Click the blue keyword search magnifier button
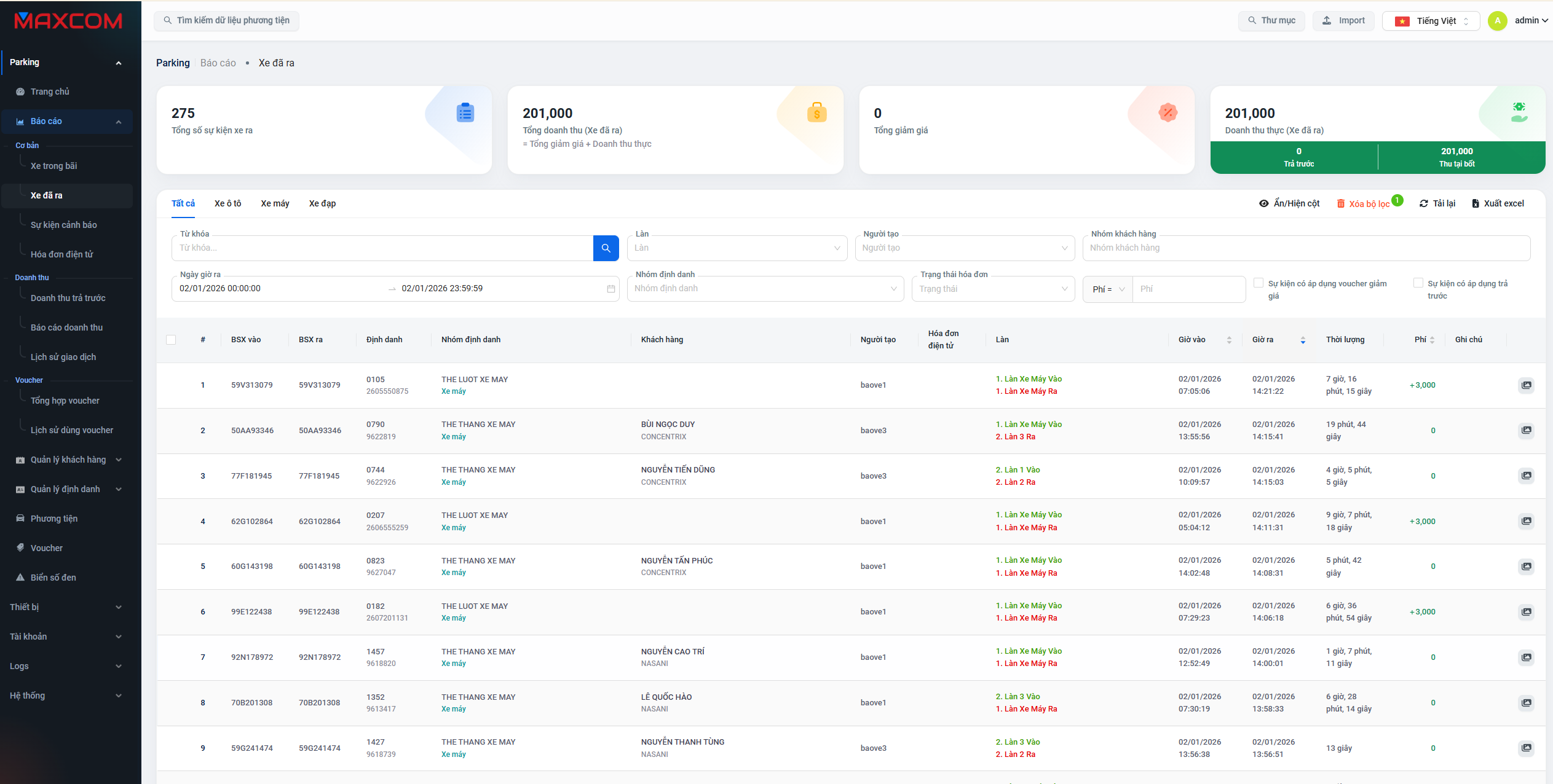 pos(606,248)
